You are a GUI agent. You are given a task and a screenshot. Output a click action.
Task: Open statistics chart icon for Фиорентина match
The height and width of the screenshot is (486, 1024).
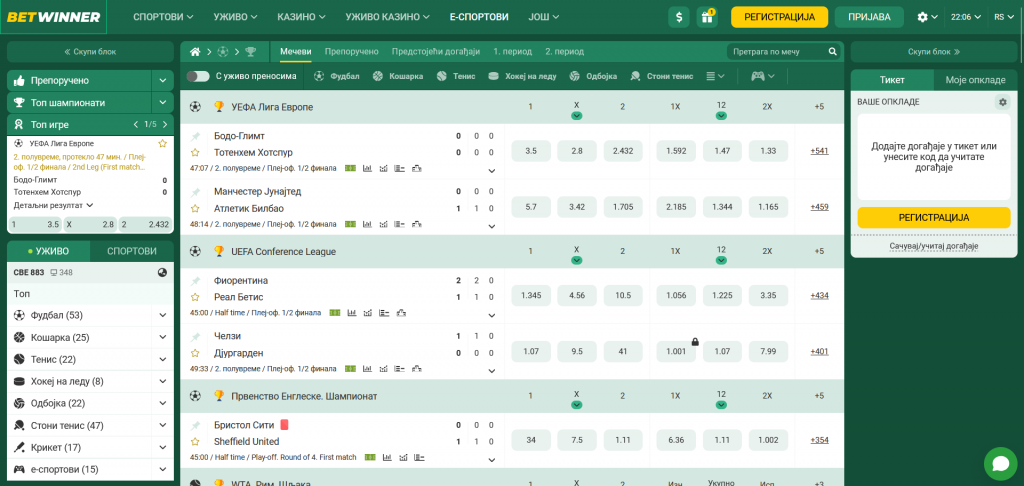(352, 313)
